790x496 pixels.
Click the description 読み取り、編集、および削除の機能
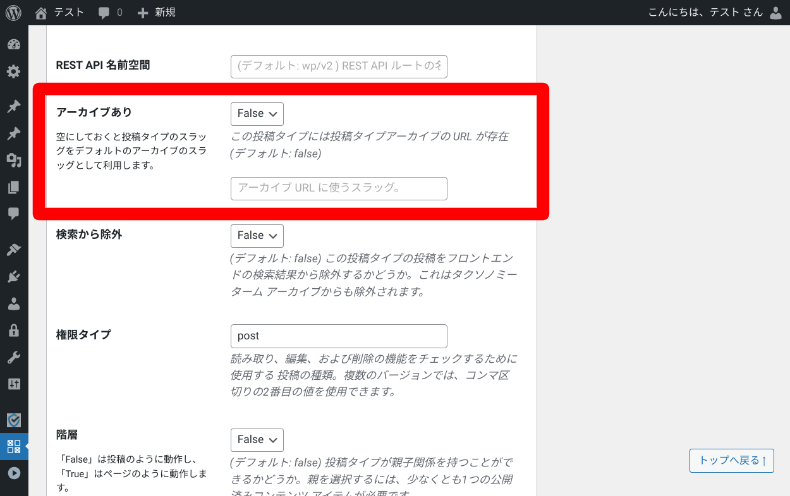click(373, 375)
